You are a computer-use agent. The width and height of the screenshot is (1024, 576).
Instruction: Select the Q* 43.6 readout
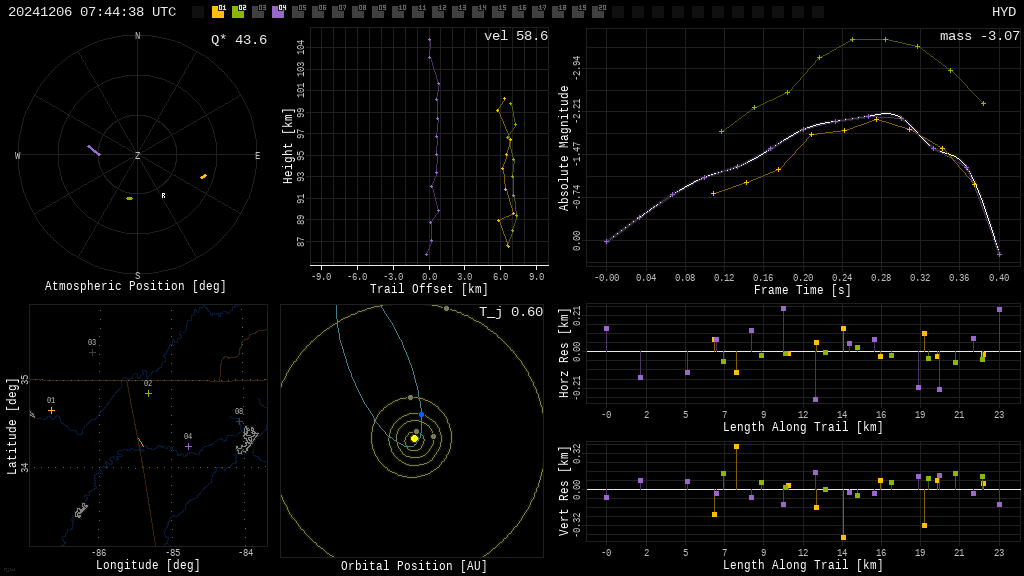pos(238,40)
